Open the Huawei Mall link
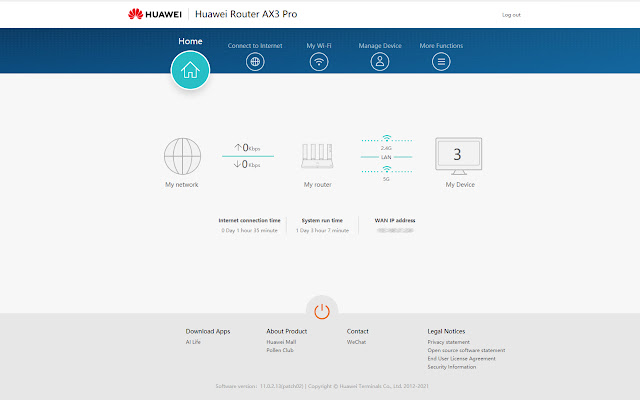This screenshot has width=640, height=400. [281, 342]
